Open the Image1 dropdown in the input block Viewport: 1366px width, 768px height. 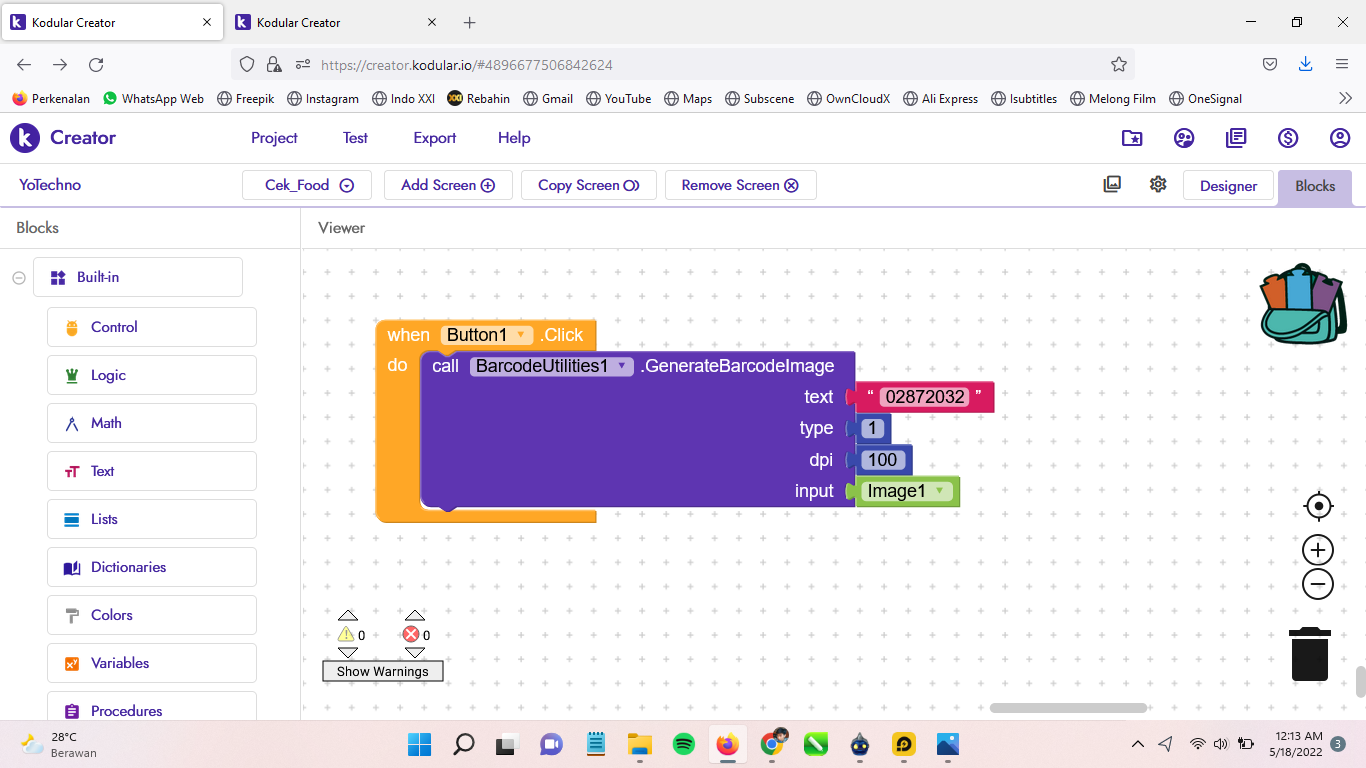(939, 491)
